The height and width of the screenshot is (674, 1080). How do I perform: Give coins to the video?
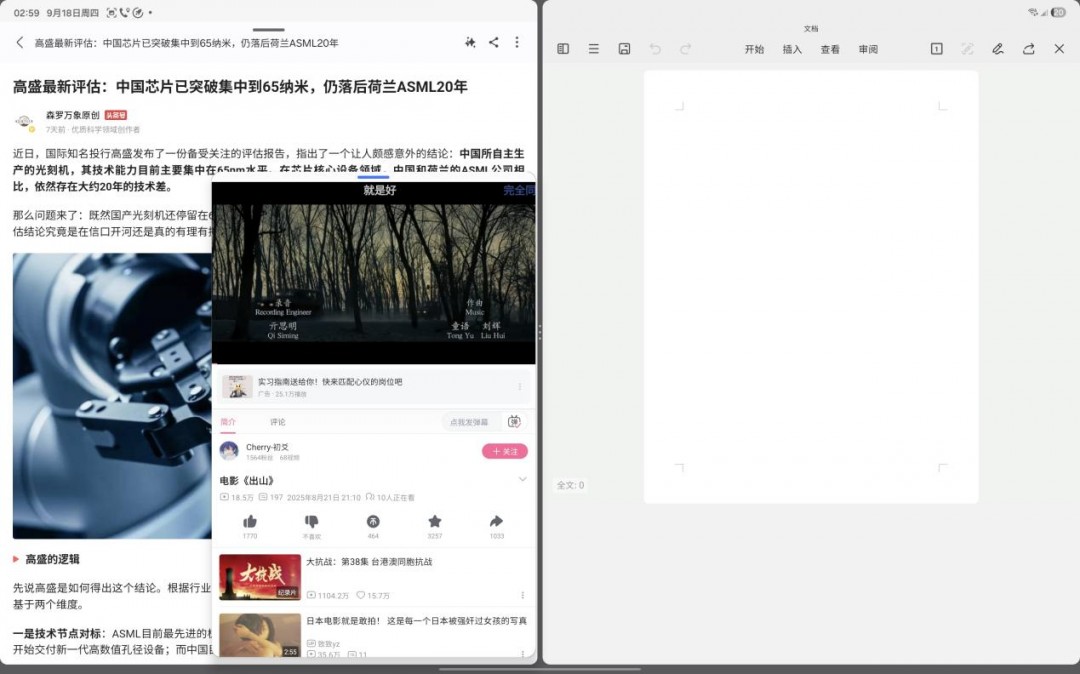(373, 521)
